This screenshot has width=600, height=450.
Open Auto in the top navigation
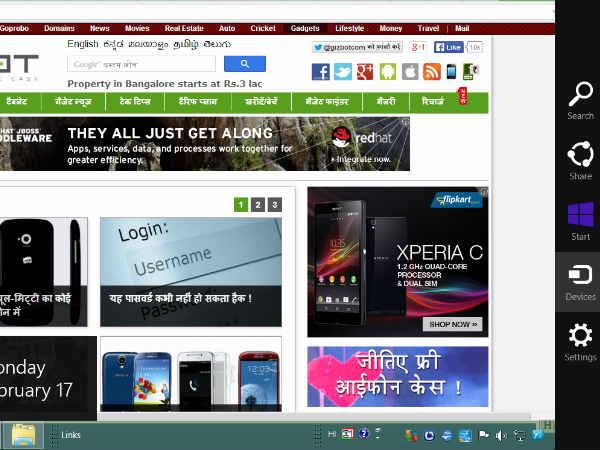227,28
